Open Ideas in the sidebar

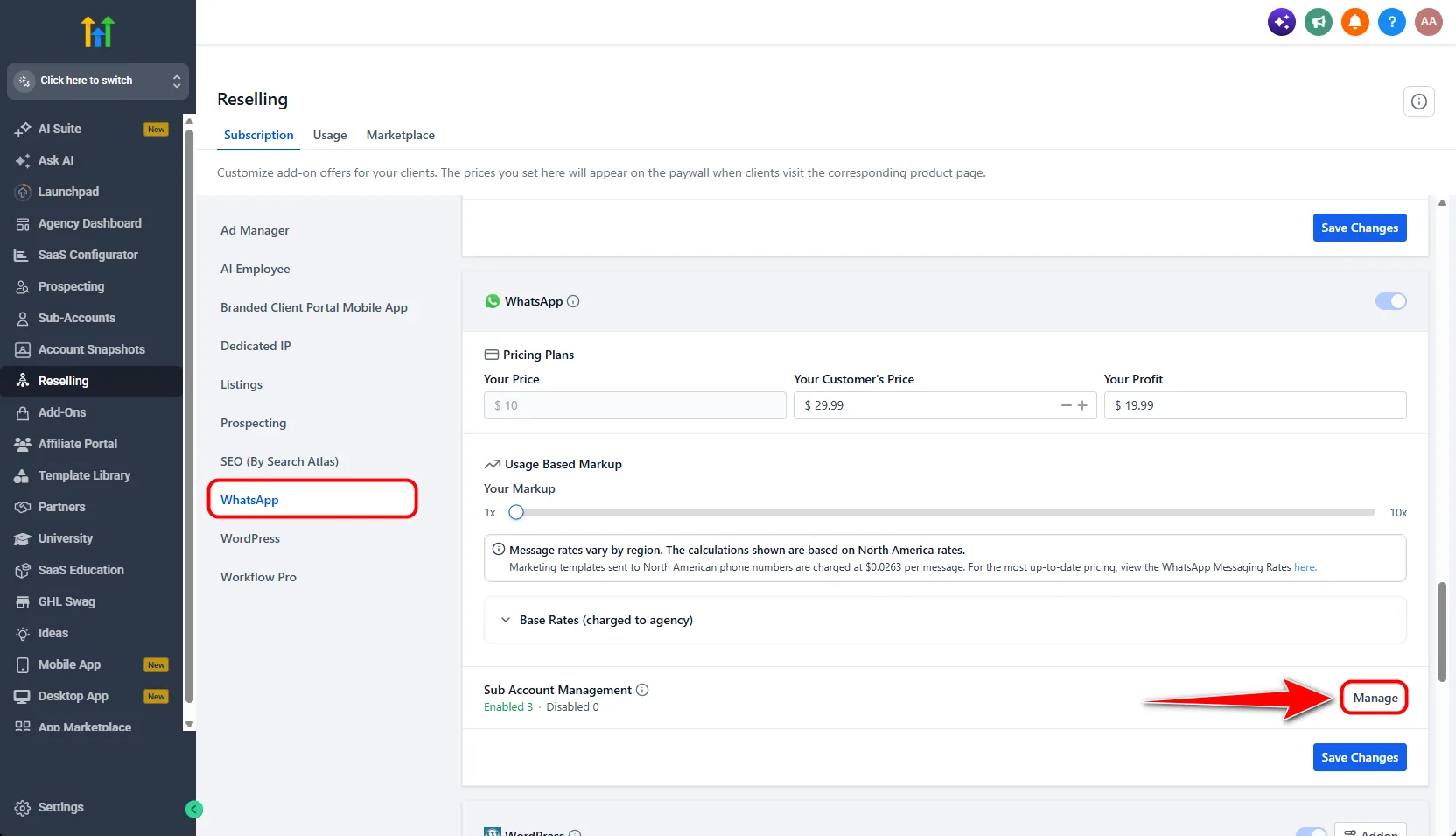click(91, 633)
